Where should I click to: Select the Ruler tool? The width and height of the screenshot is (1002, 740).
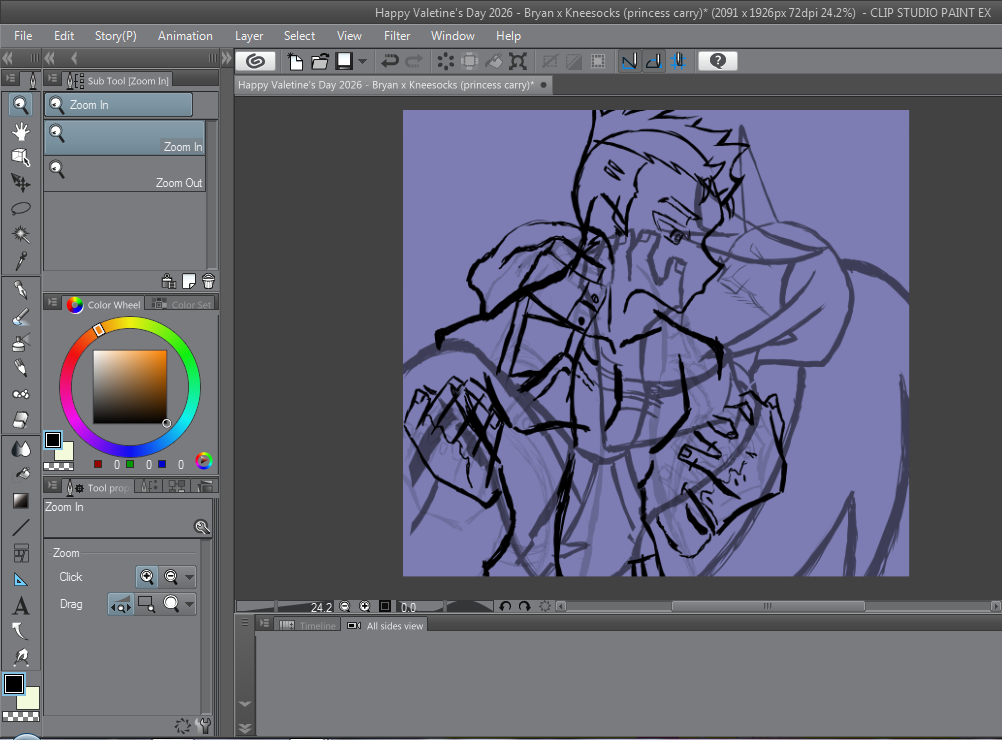21,580
